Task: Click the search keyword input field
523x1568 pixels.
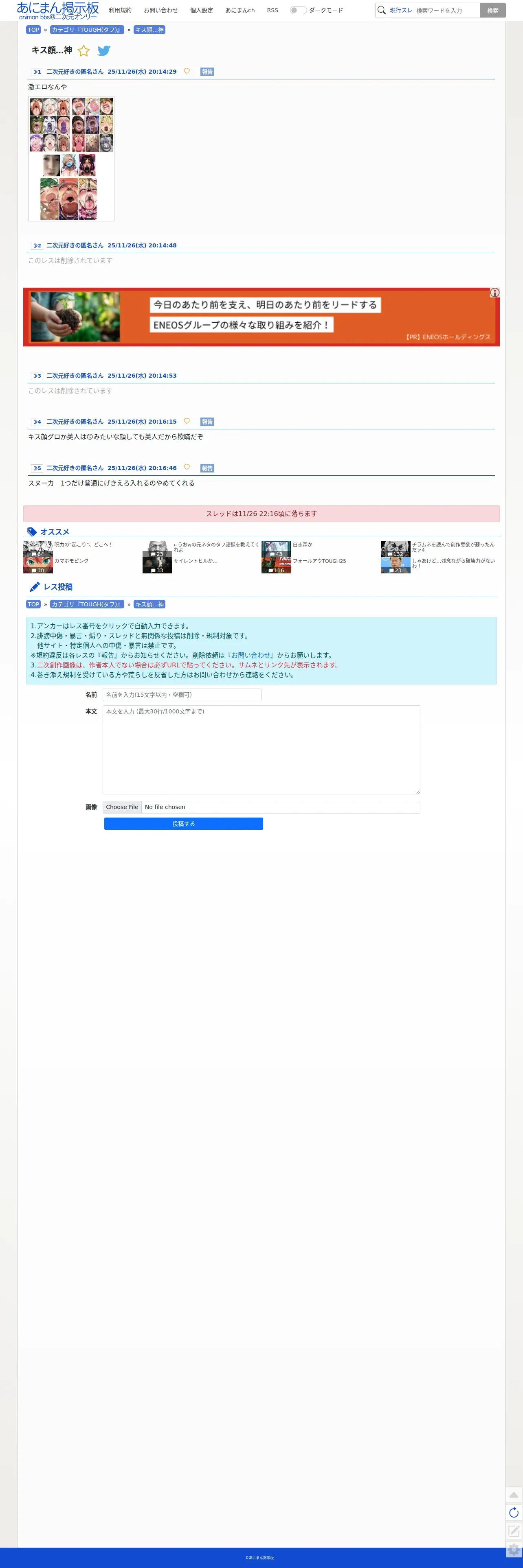Action: point(446,10)
